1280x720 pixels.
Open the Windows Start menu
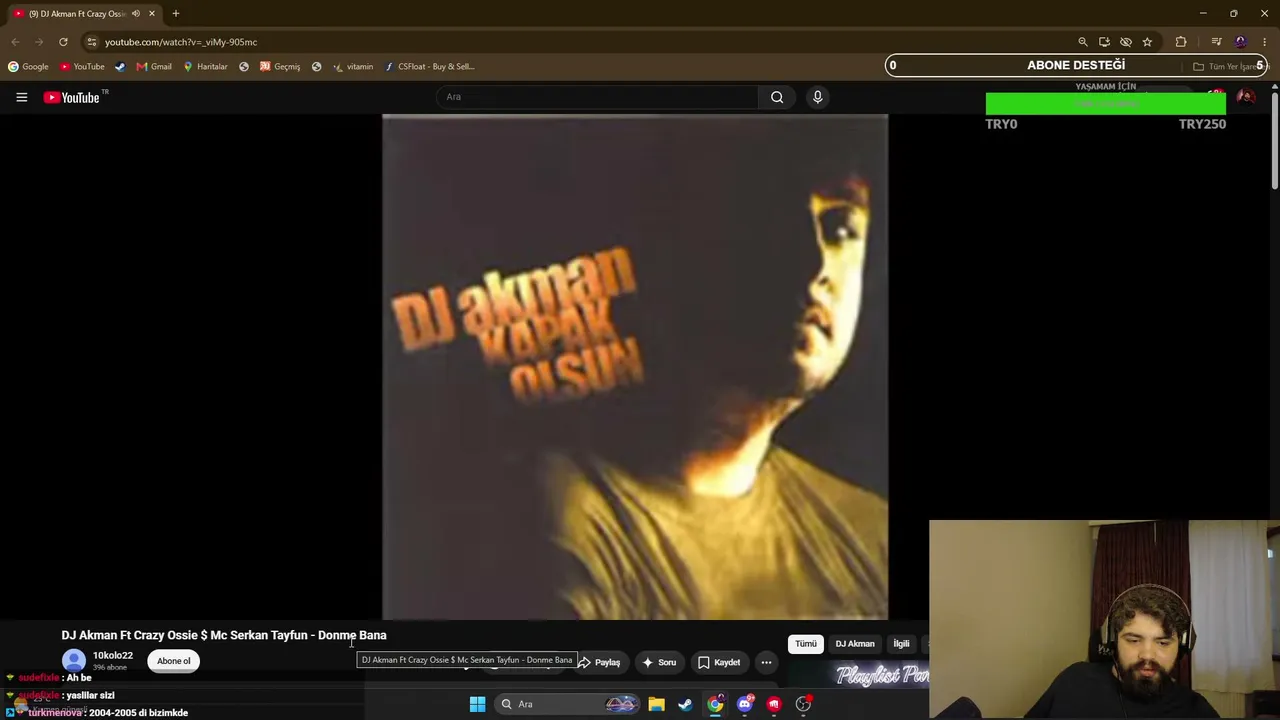477,704
